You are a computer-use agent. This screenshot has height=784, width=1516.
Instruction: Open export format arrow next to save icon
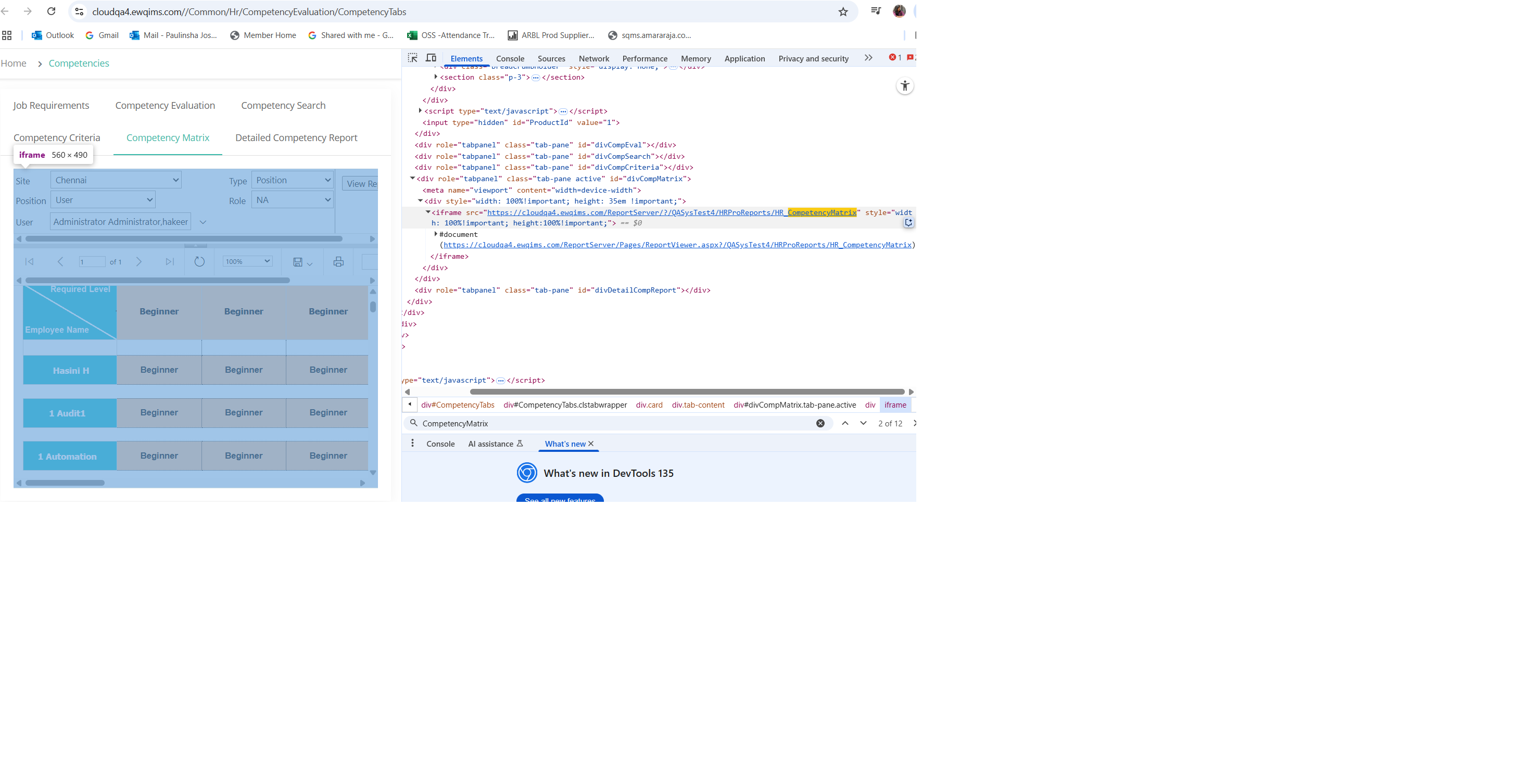coord(310,264)
